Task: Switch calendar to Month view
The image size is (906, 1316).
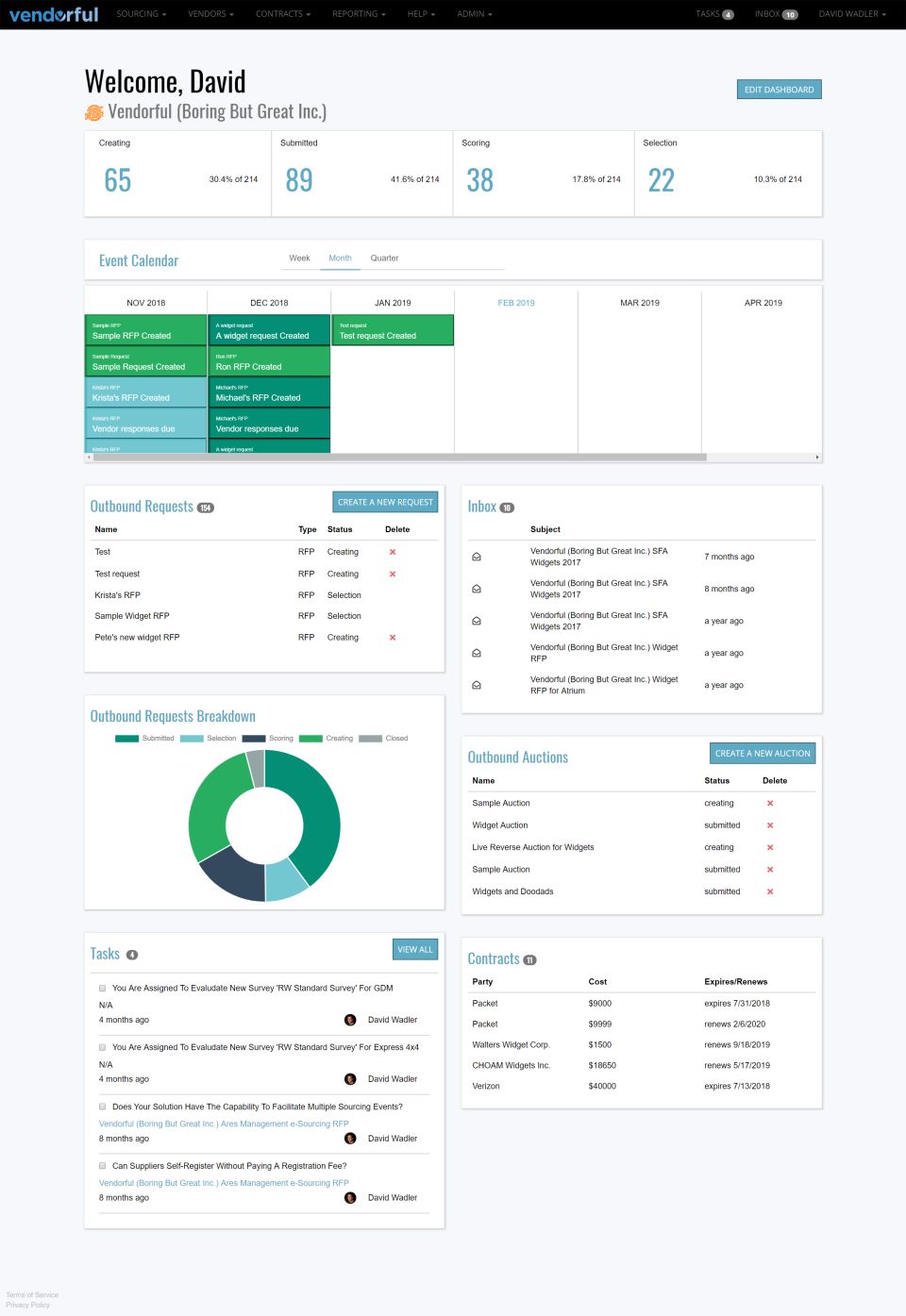Action: click(x=340, y=258)
